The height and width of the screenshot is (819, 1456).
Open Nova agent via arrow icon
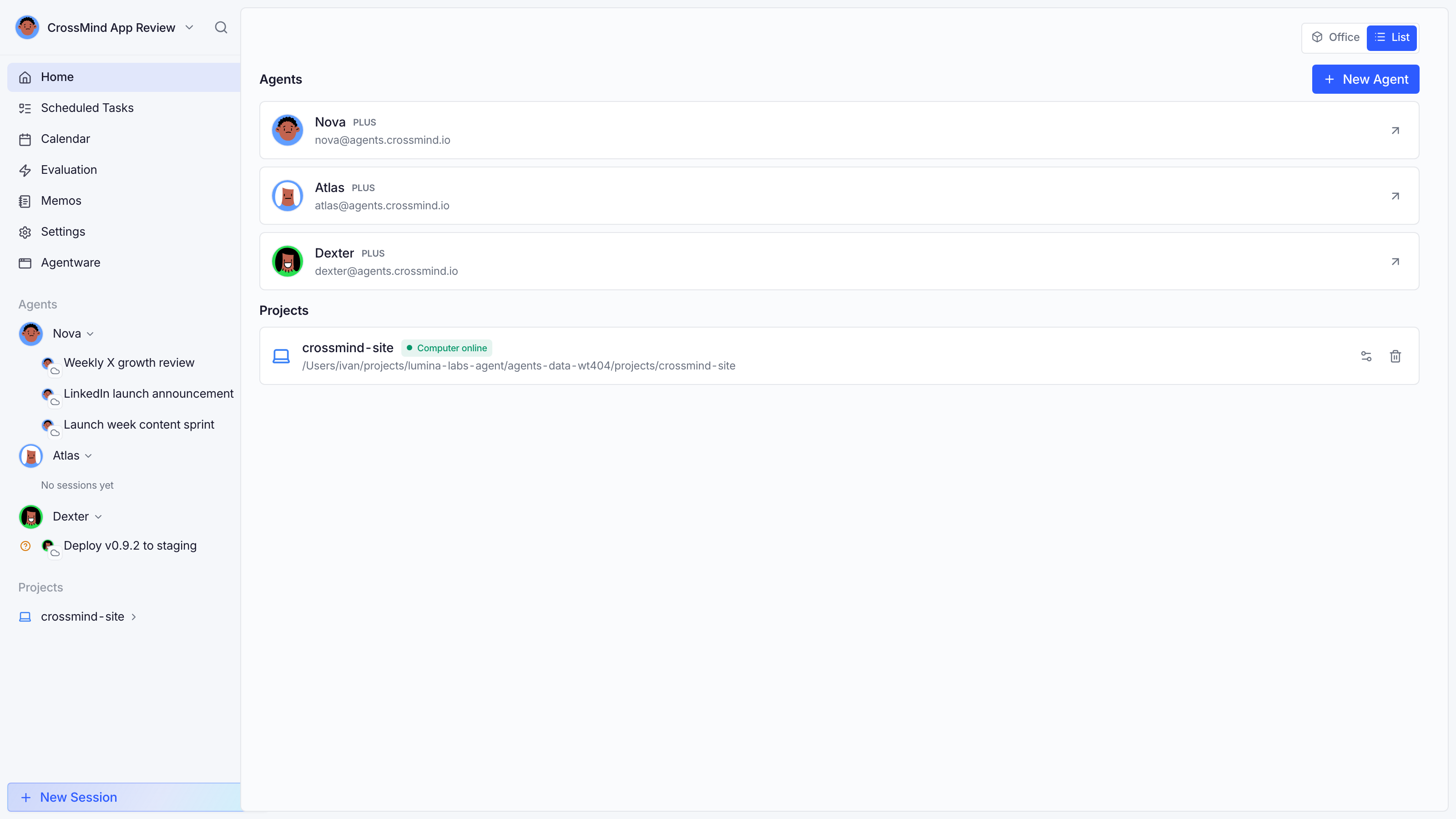pos(1395,131)
